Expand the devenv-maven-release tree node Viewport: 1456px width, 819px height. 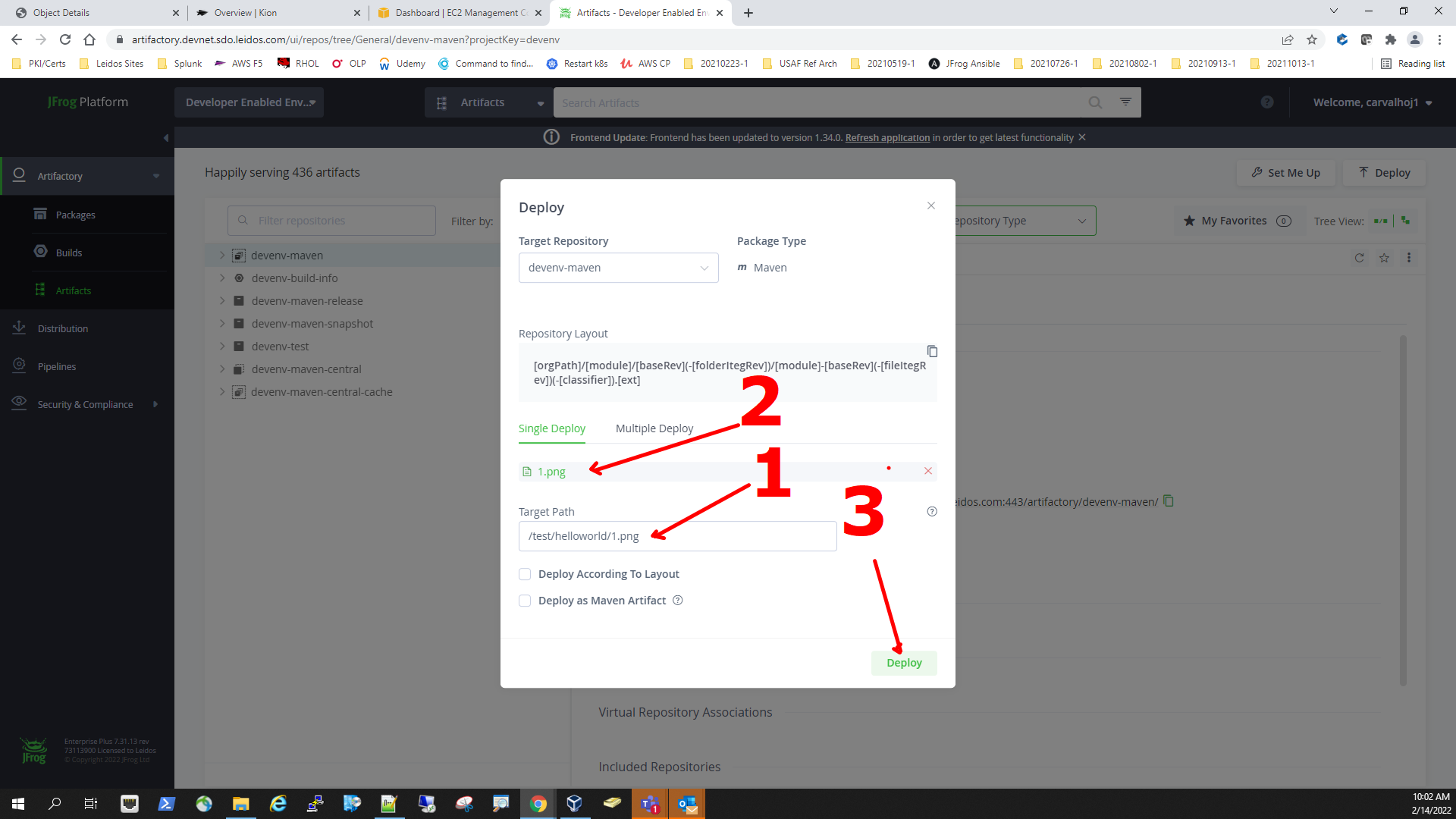(x=222, y=301)
